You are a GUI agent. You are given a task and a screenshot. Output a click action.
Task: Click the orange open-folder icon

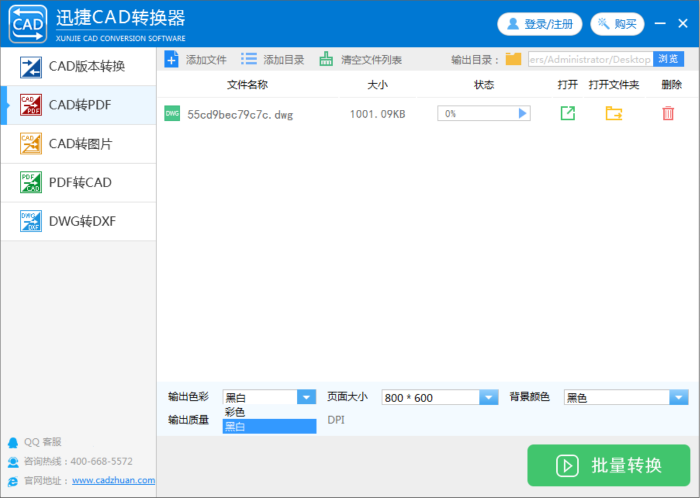[614, 113]
